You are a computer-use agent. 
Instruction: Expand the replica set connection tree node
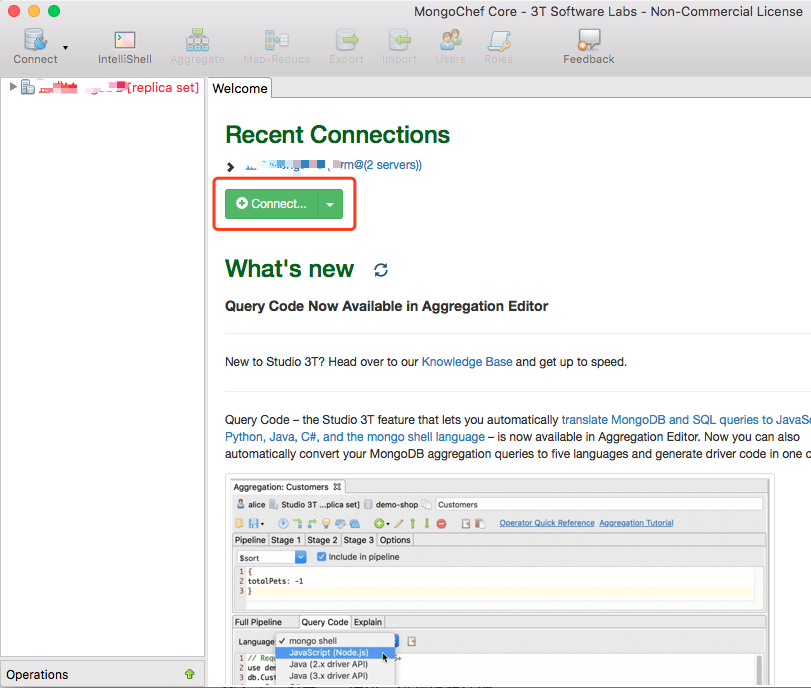click(13, 87)
